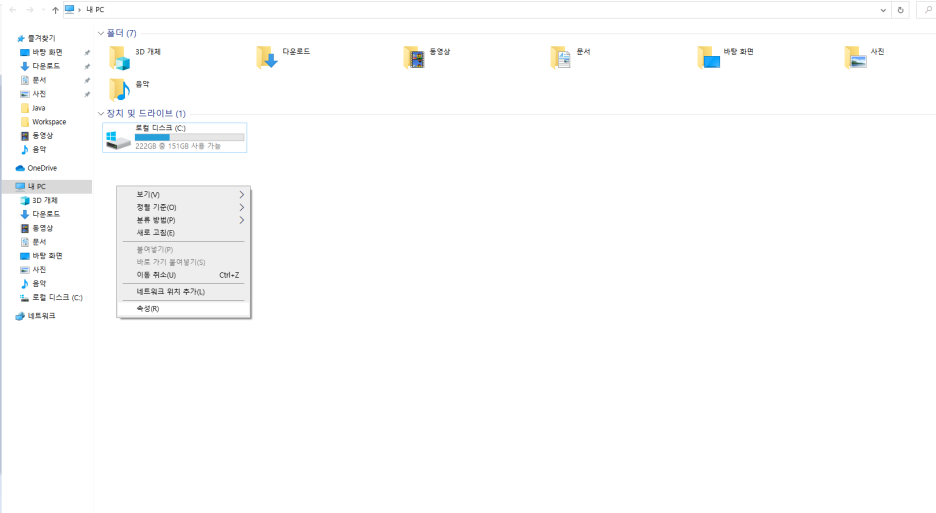Viewport: 936px width, 513px height.
Task: Choose 네트워크 위치 추가(L) from context menu
Action: (x=183, y=292)
